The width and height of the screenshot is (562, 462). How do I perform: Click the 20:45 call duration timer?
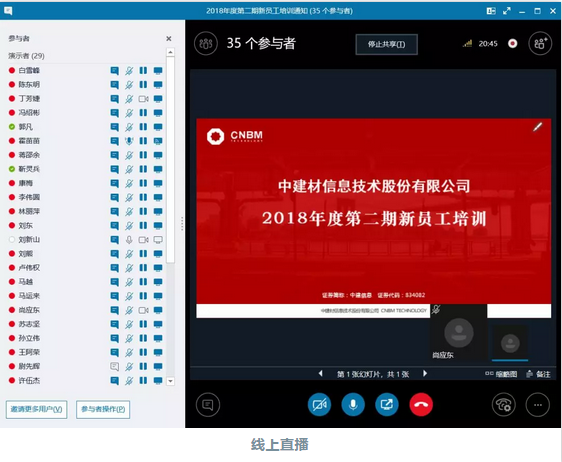pos(488,44)
